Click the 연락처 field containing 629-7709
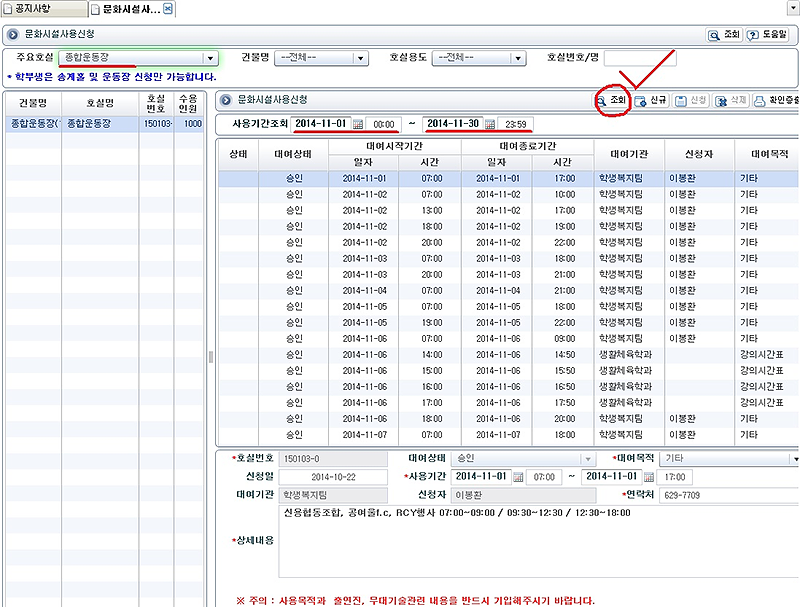The image size is (800, 607). [x=729, y=495]
